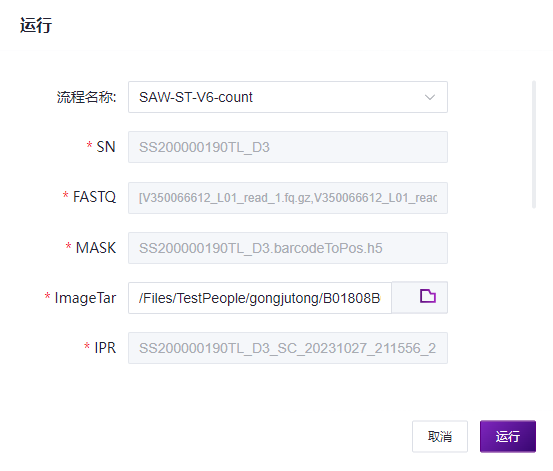Viewport: 553px width, 471px height.
Task: Click the purple 运行 run button
Action: (508, 436)
